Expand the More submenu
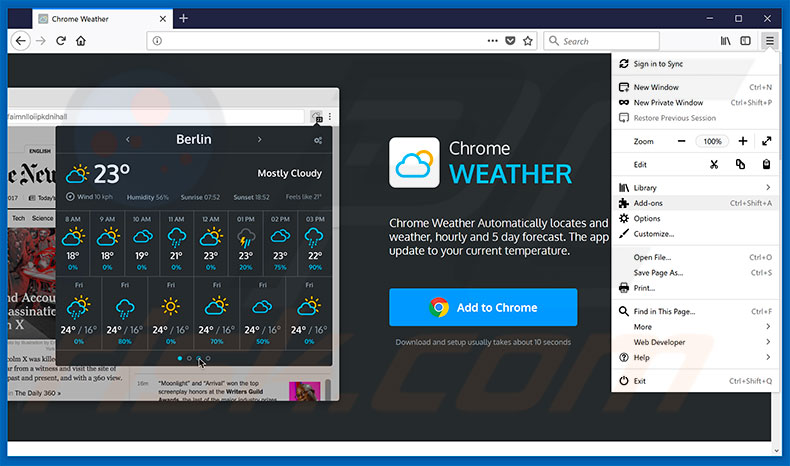Image resolution: width=790 pixels, height=466 pixels. 695,327
